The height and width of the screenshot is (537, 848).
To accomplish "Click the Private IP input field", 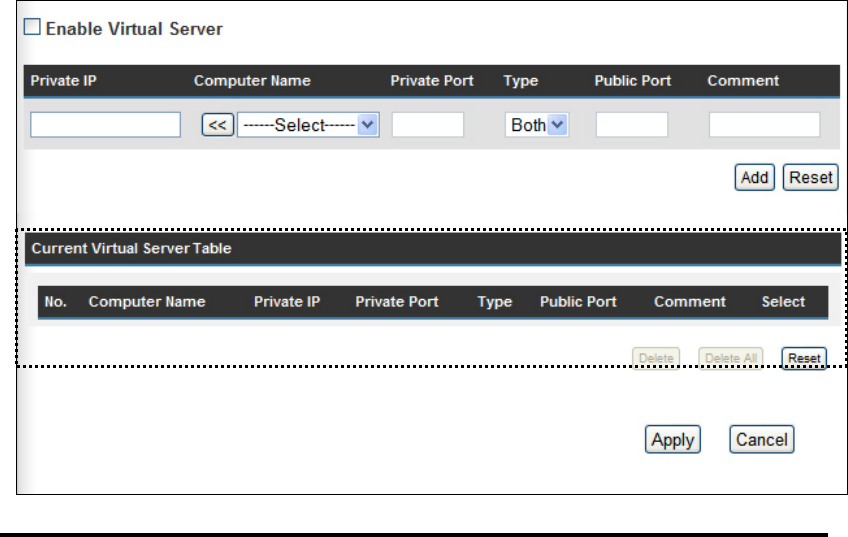I will point(105,125).
